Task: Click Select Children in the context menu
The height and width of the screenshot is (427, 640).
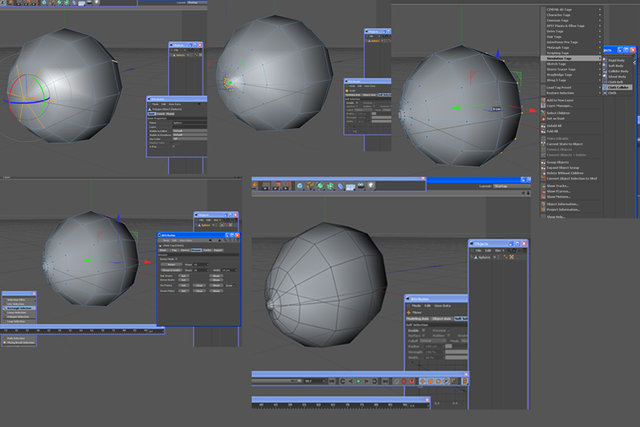Action: coord(558,113)
